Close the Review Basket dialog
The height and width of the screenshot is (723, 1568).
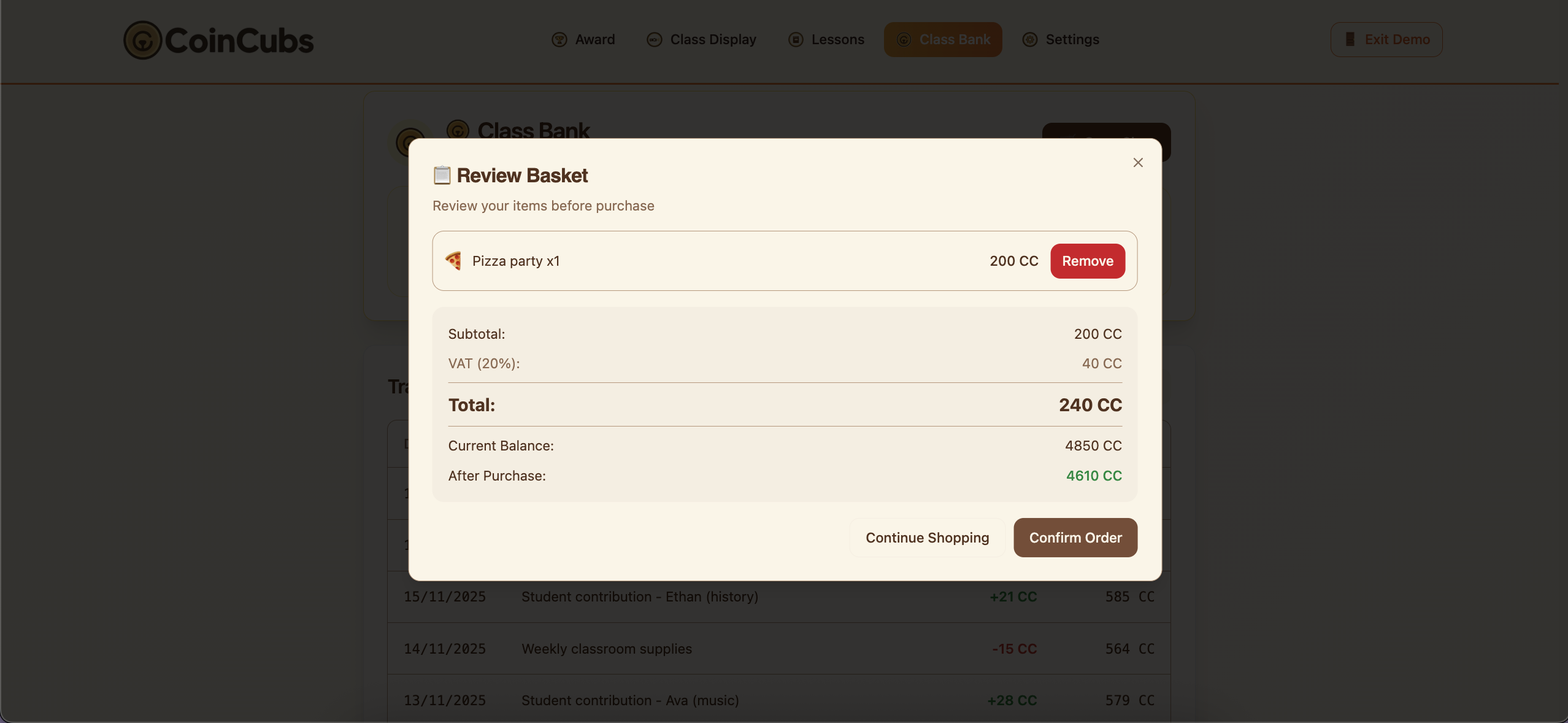pyautogui.click(x=1138, y=163)
